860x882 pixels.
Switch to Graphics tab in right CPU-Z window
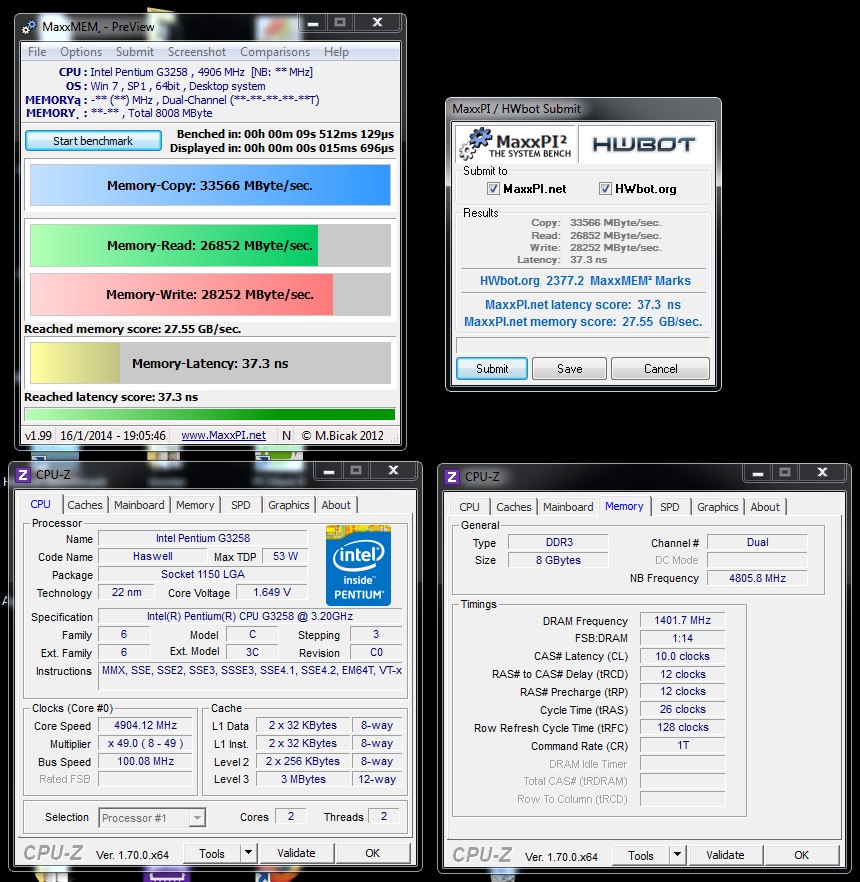click(718, 507)
